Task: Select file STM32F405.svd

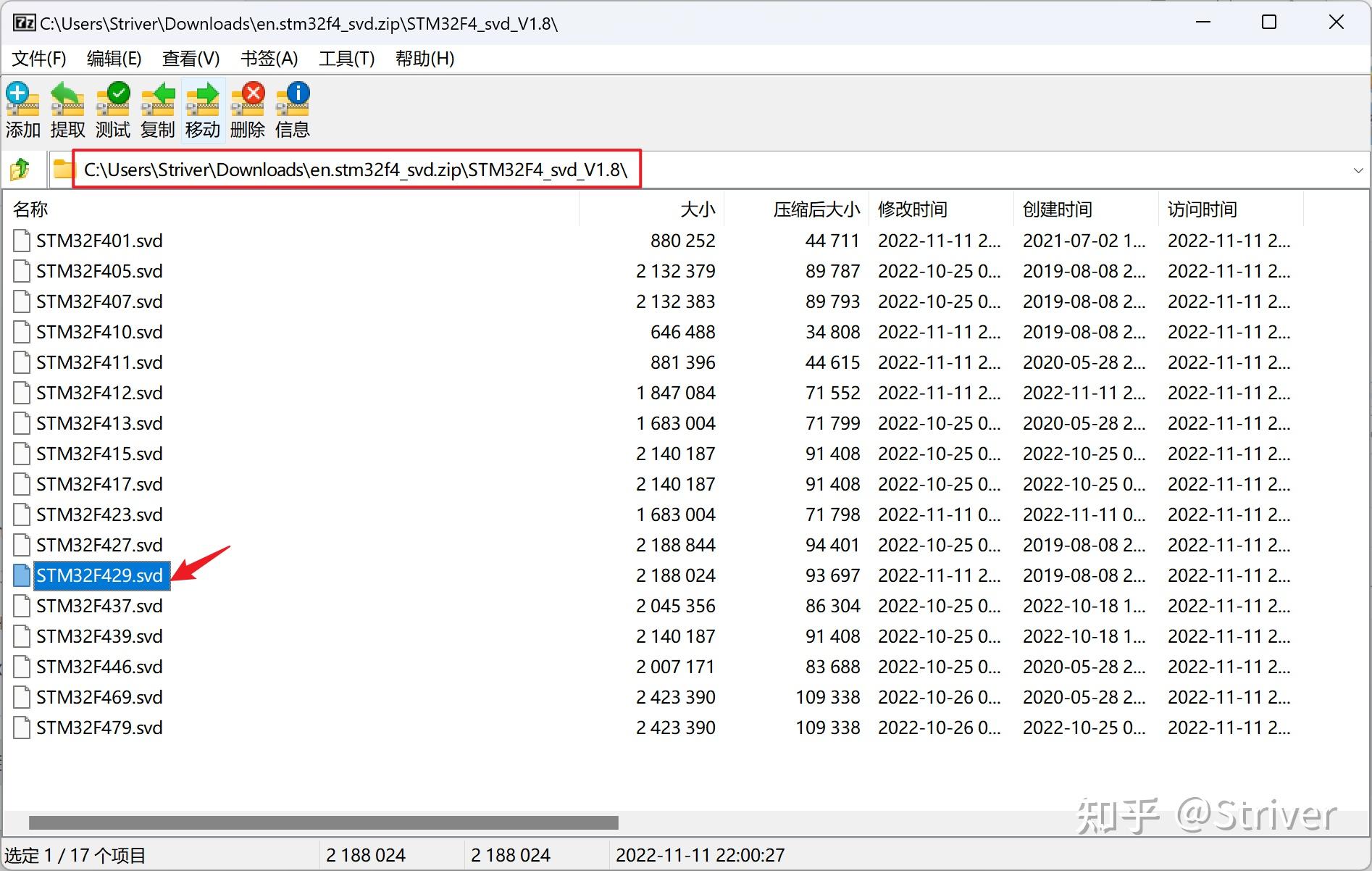Action: [100, 271]
